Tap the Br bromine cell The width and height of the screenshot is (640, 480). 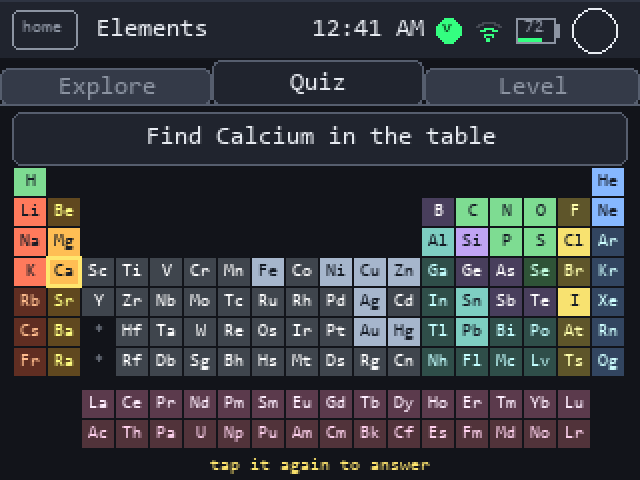[574, 272]
